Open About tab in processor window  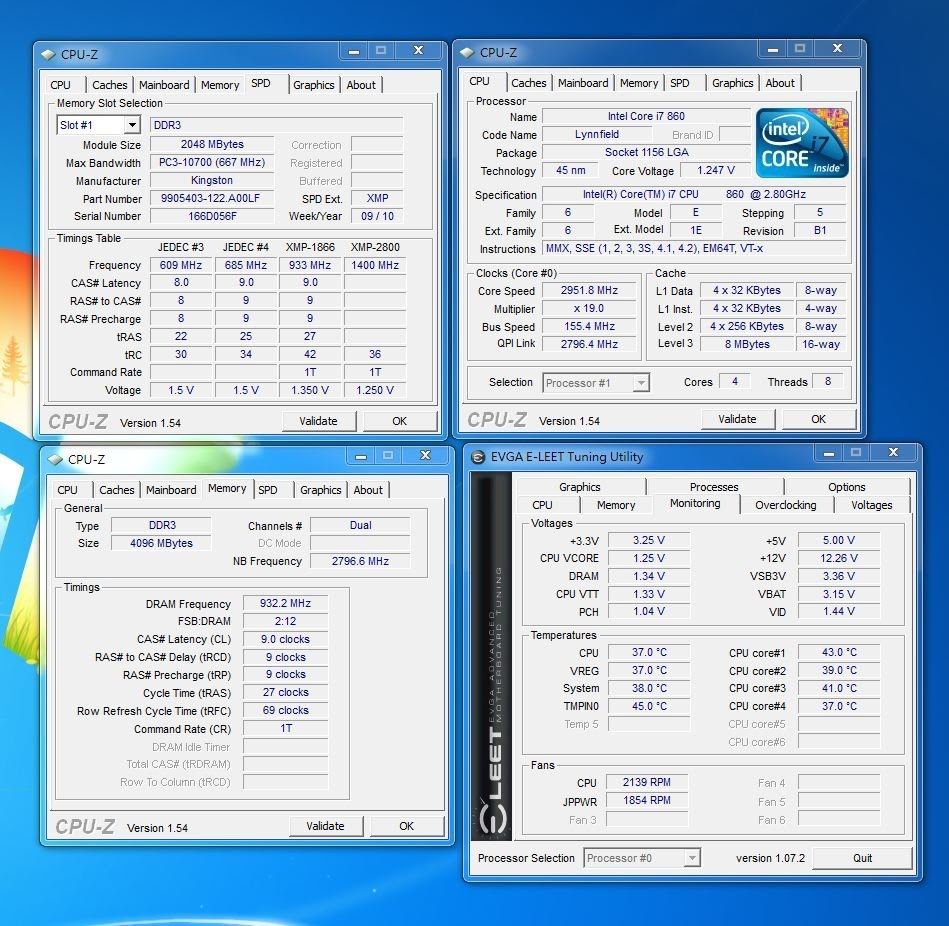(780, 83)
